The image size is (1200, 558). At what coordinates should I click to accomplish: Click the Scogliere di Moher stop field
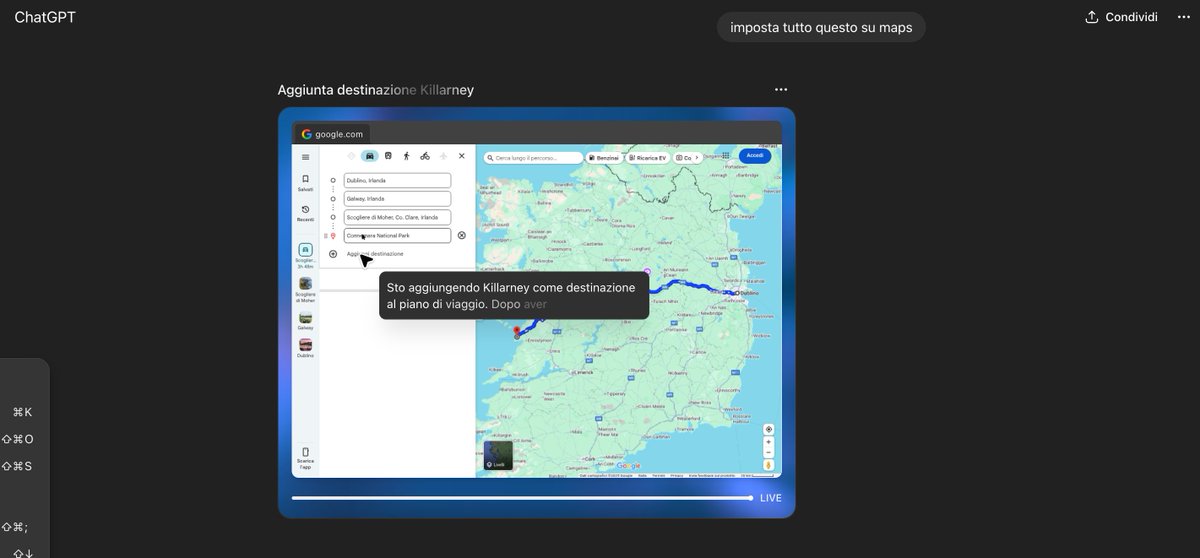point(397,217)
